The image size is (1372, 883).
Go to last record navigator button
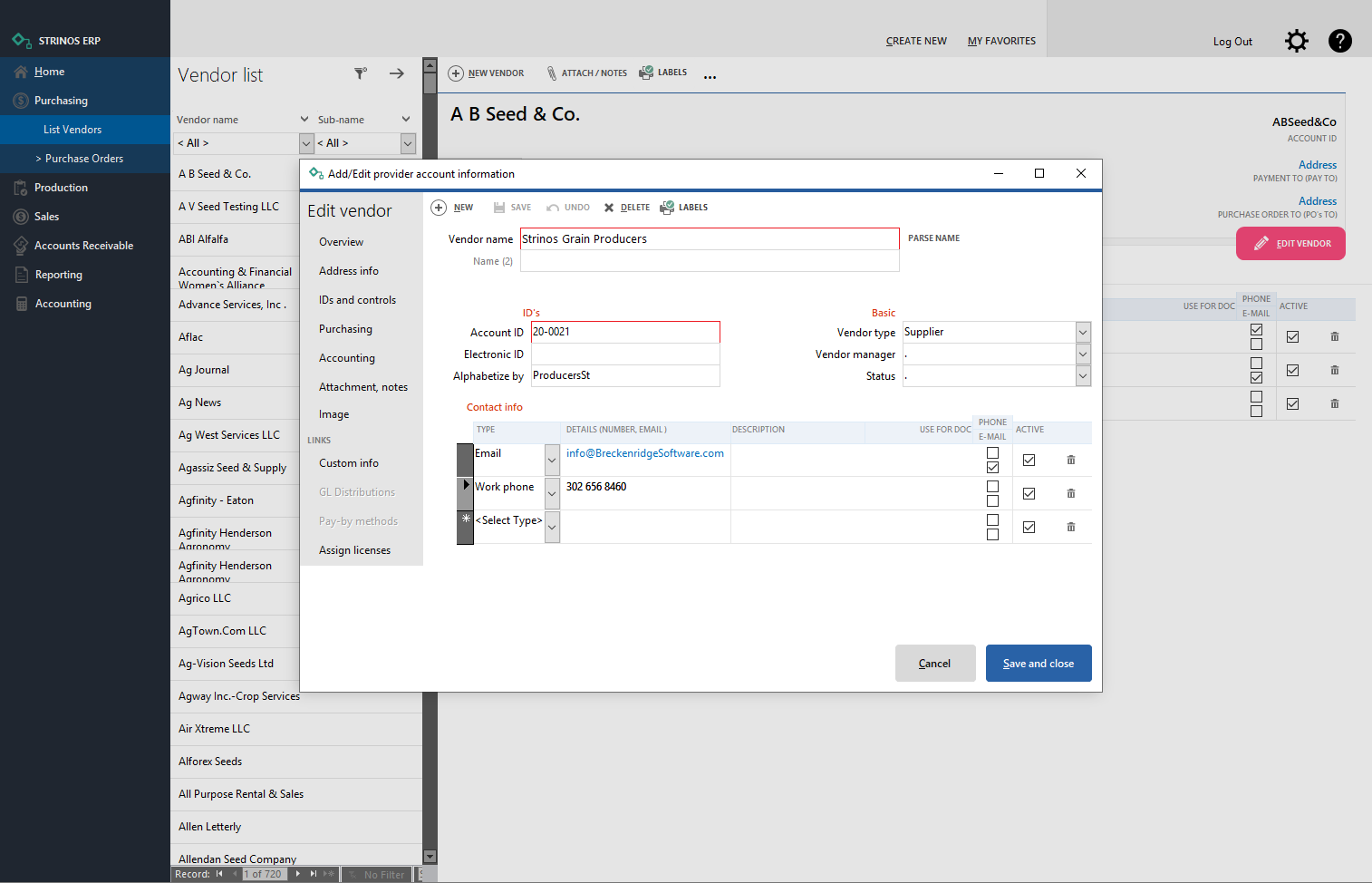pos(314,874)
